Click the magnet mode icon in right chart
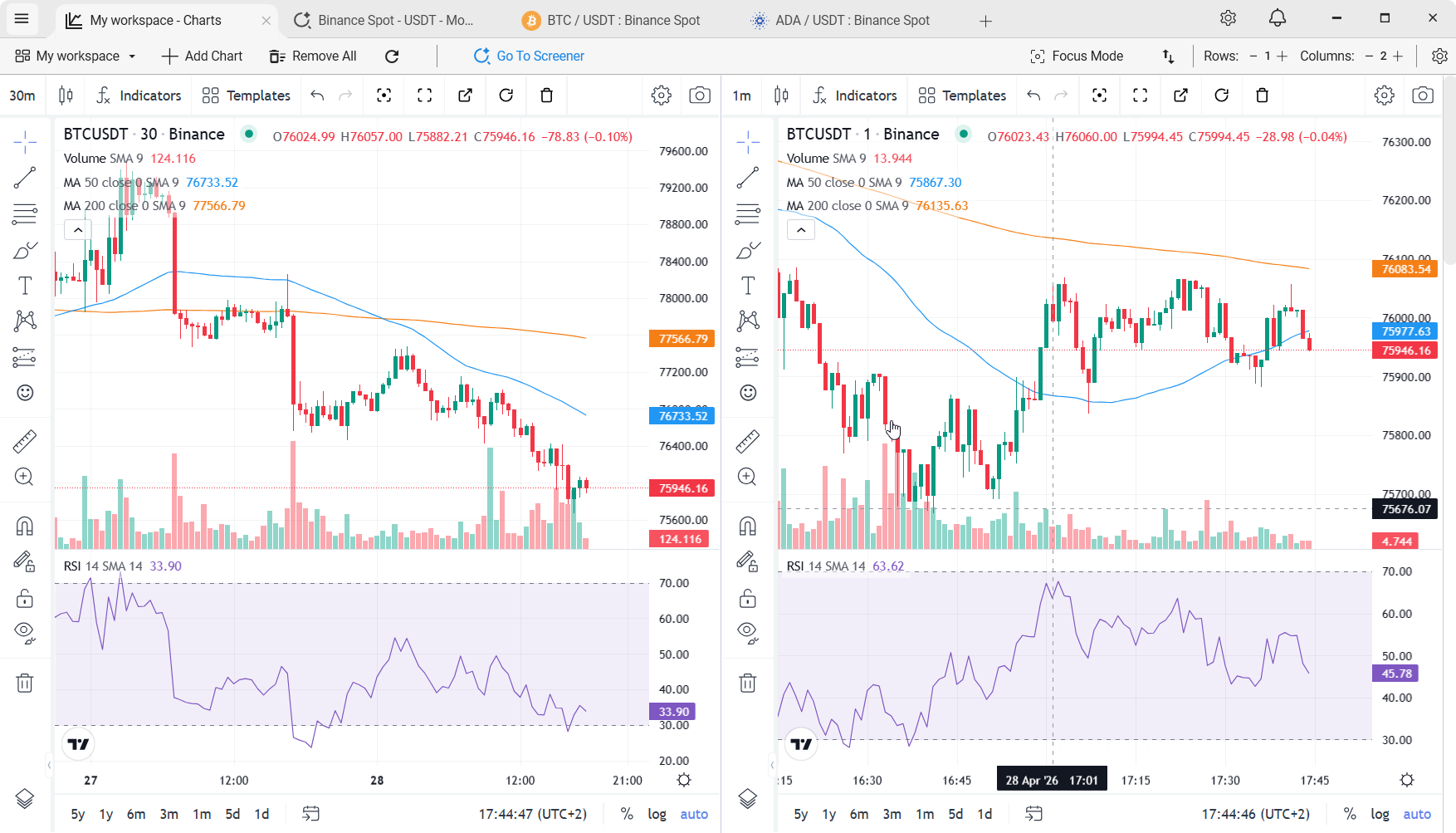The height and width of the screenshot is (833, 1456). point(748,526)
